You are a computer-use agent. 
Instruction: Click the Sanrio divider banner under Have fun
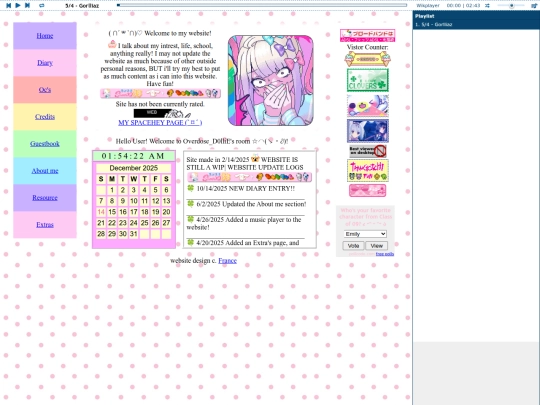point(160,93)
